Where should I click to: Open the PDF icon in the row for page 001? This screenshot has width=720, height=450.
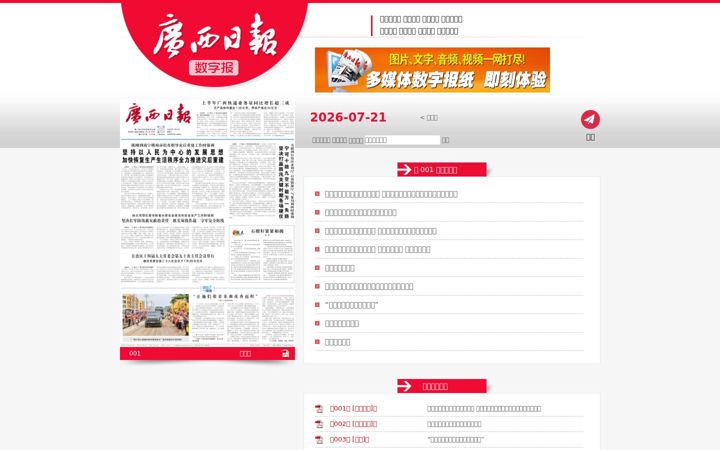pos(319,409)
